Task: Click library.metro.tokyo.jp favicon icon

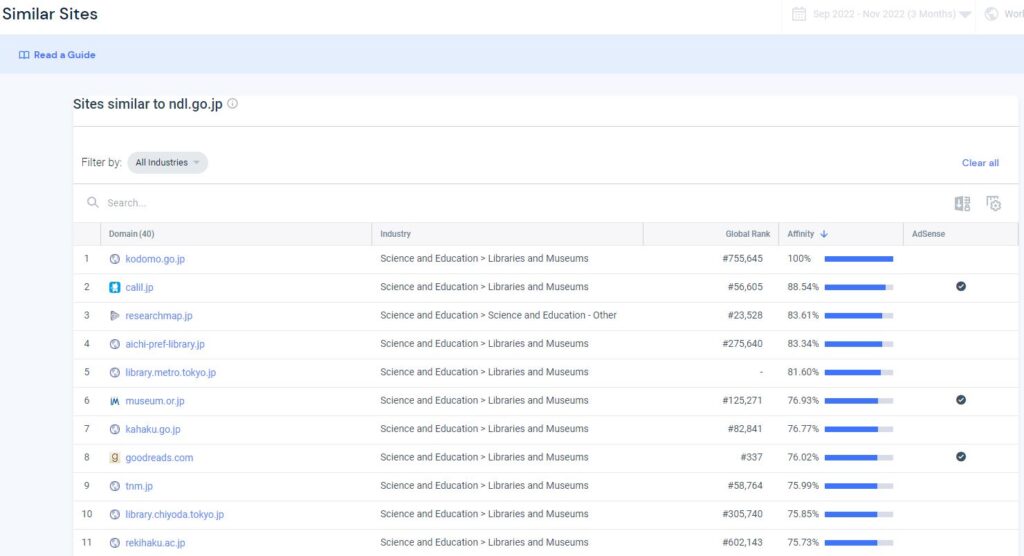Action: point(115,372)
